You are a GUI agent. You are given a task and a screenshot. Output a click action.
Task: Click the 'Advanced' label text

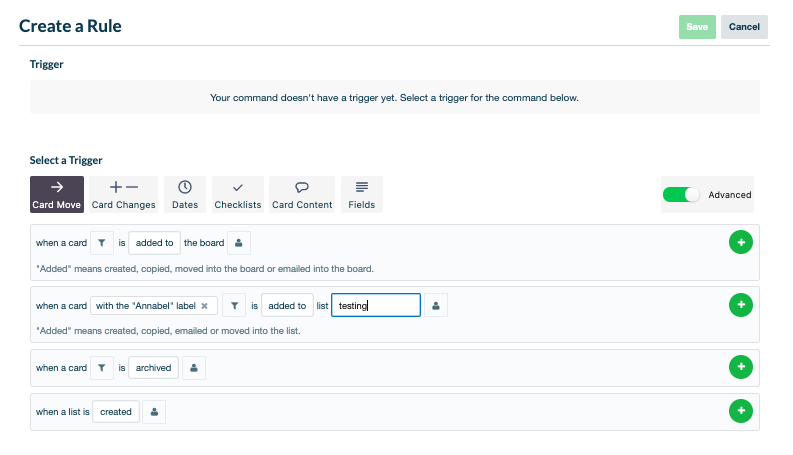pos(729,195)
